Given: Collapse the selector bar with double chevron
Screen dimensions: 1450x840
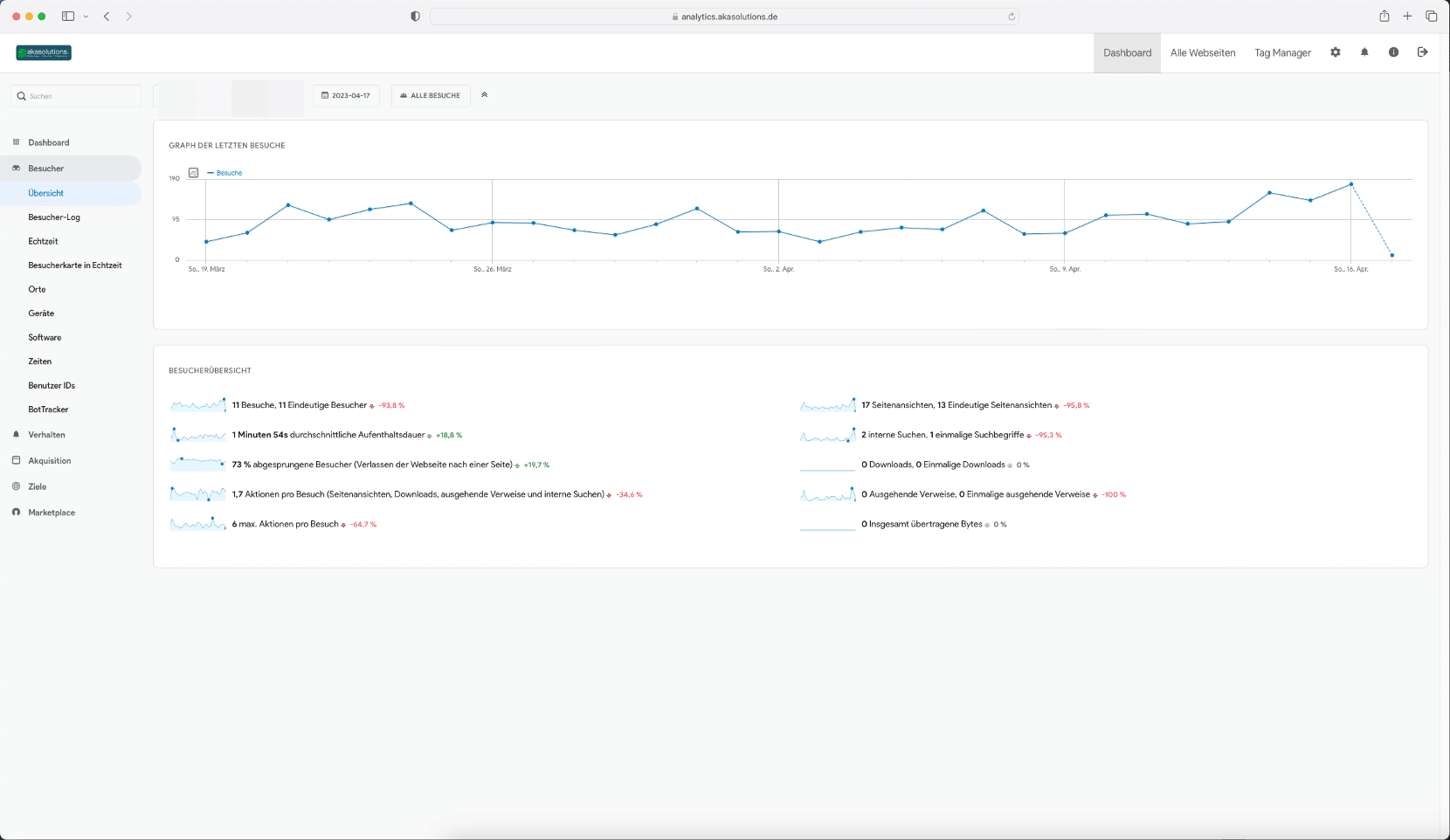Looking at the screenshot, I should tap(484, 95).
